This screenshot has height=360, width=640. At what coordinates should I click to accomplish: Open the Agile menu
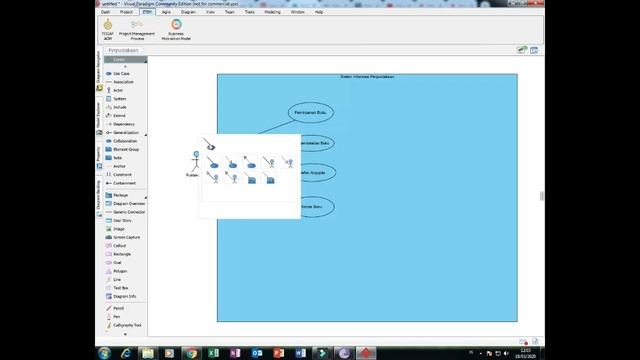166,12
